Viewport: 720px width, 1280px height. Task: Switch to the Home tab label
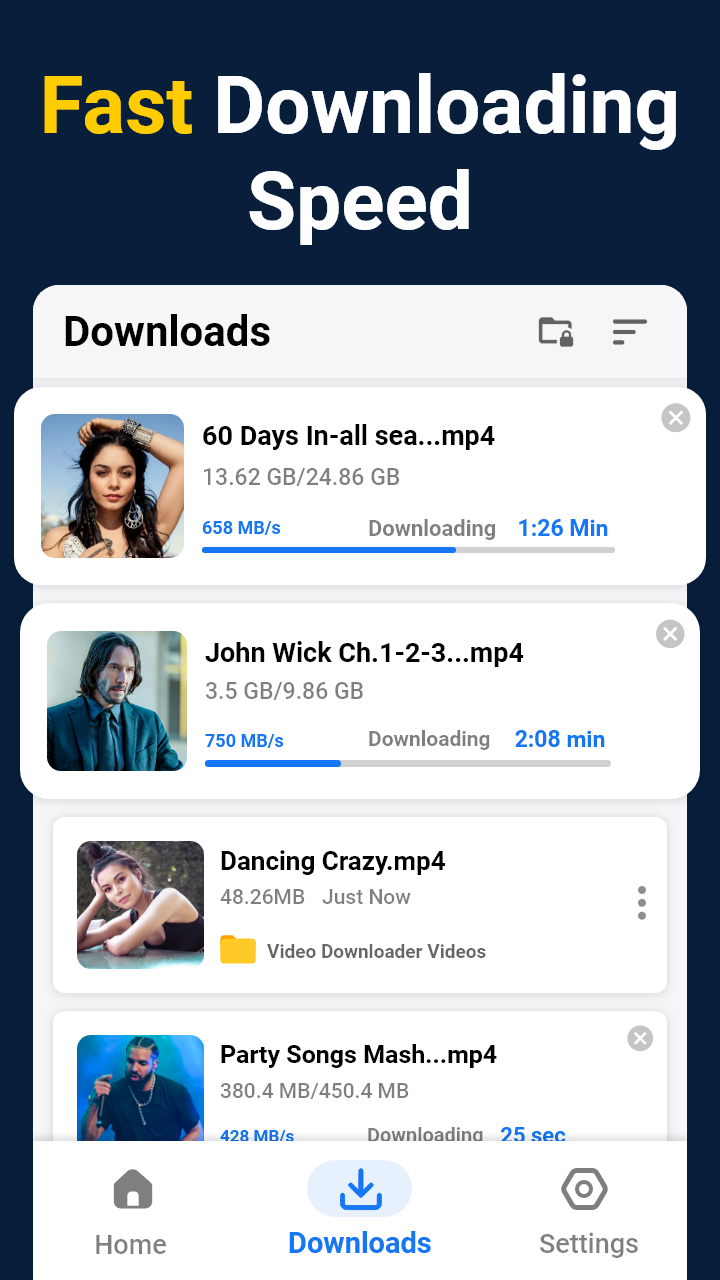pos(131,1244)
